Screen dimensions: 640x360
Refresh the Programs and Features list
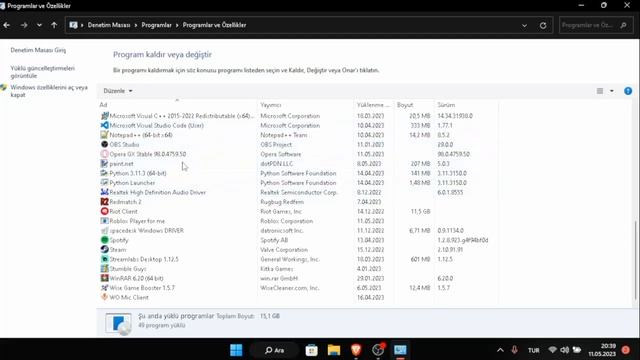click(543, 25)
